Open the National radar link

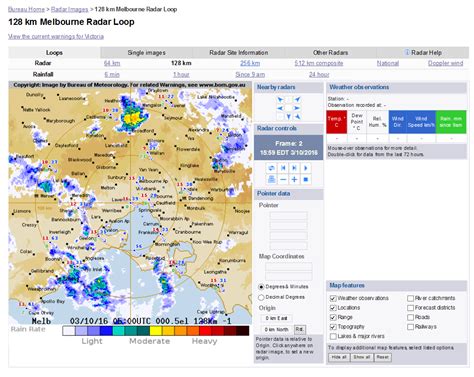click(388, 63)
